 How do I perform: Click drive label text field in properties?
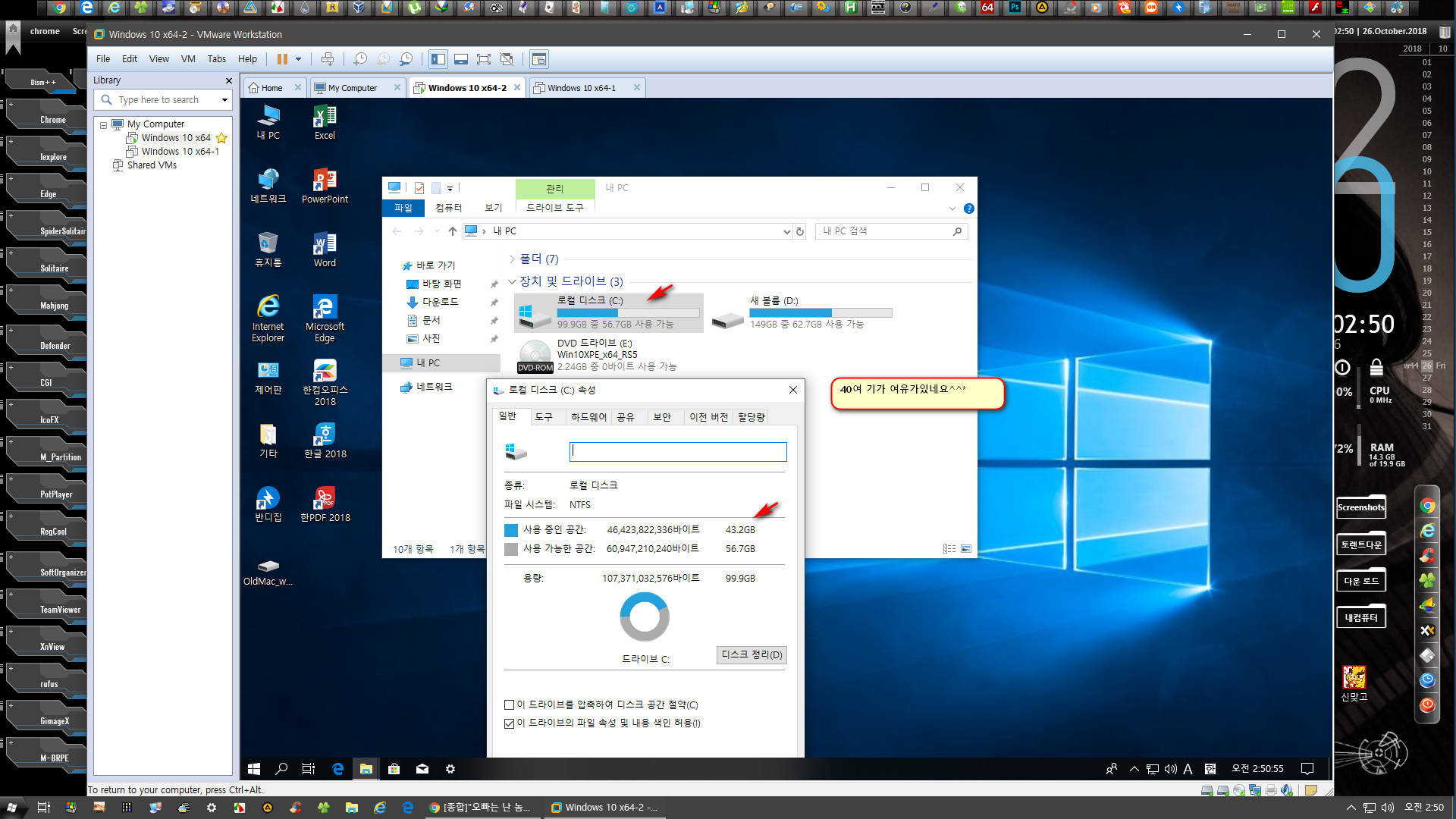point(678,452)
